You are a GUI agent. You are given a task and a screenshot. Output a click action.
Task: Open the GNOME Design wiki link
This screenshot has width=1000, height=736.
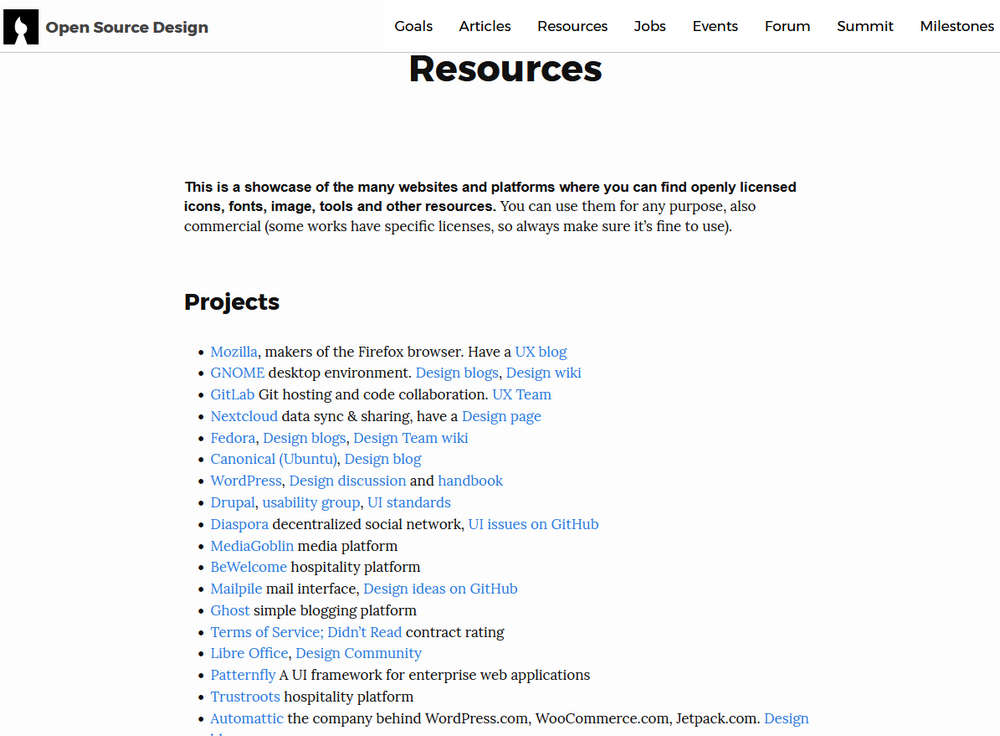point(543,372)
